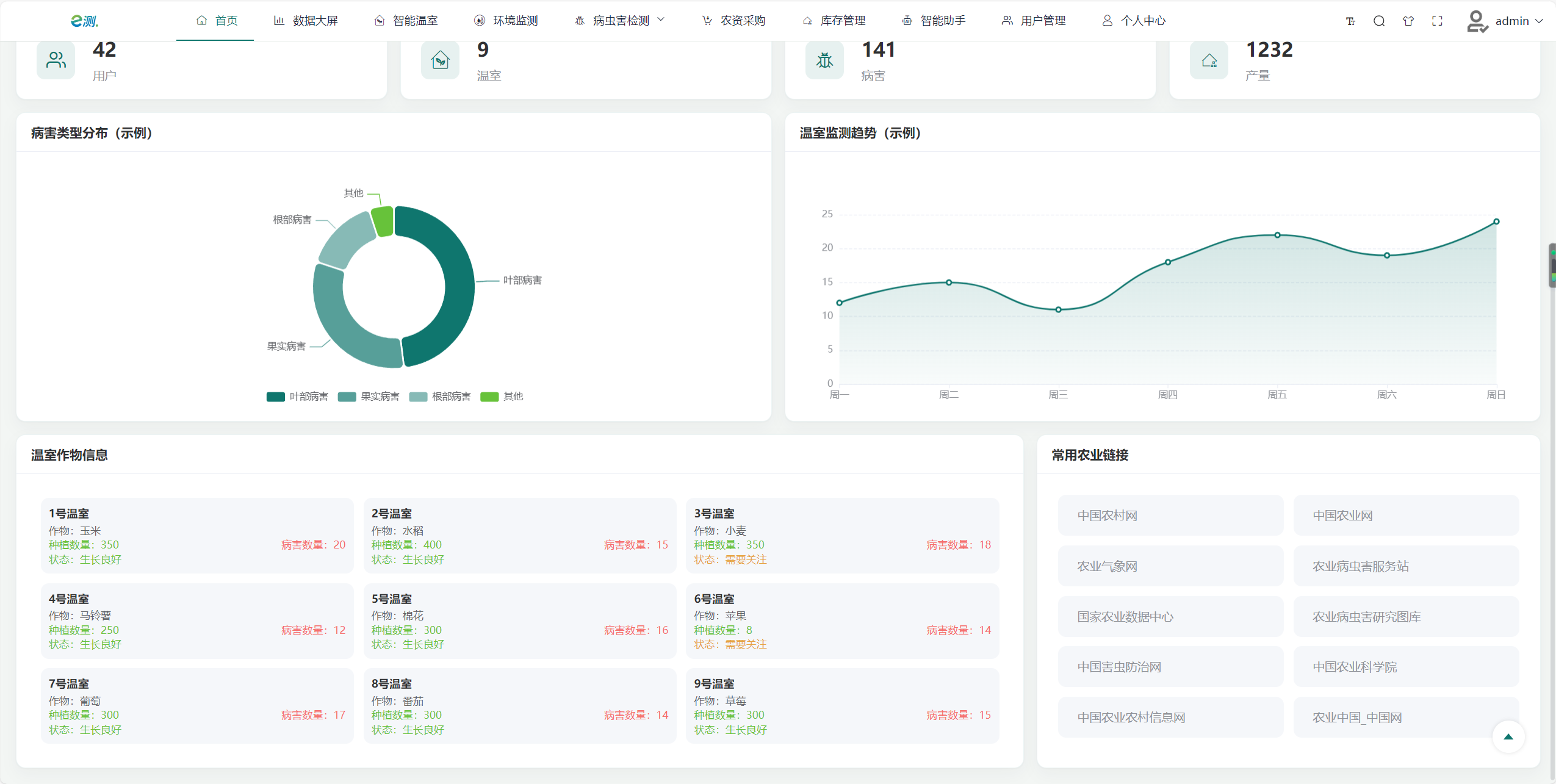Viewport: 1556px width, 784px height.
Task: Open the 智能温室 menu item
Action: point(406,21)
